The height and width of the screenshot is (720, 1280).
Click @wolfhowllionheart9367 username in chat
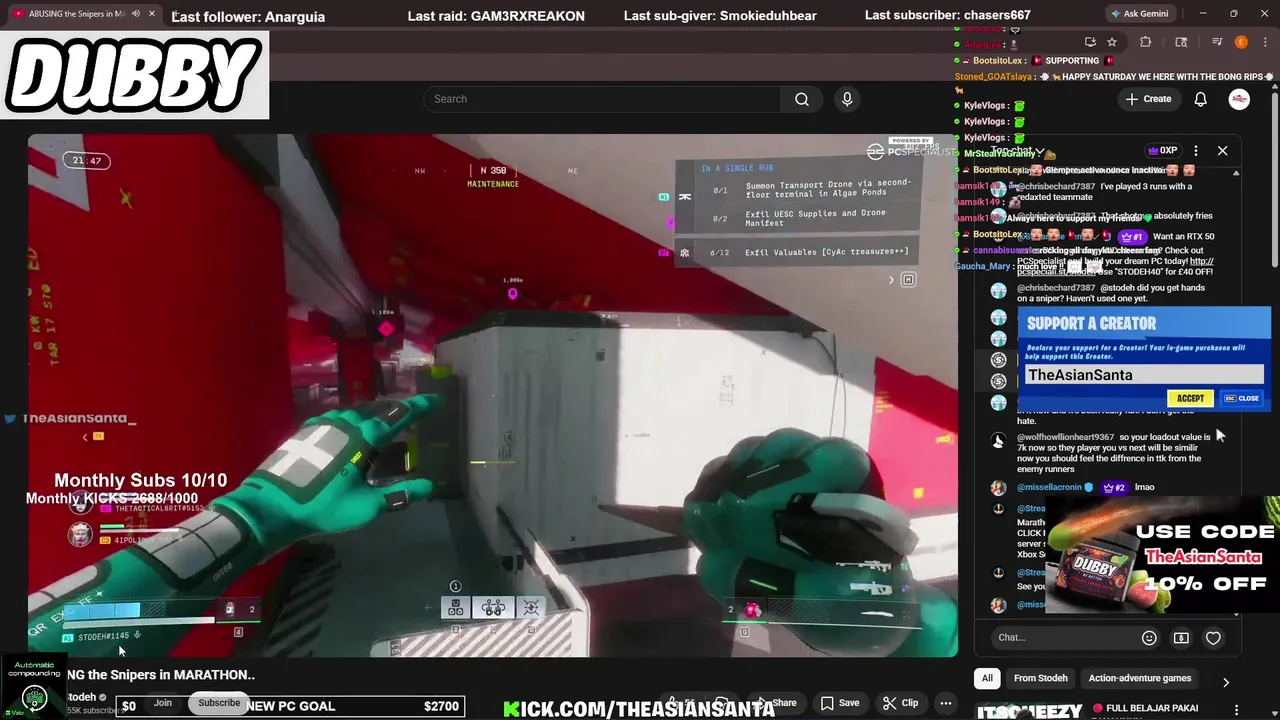[x=1065, y=437]
